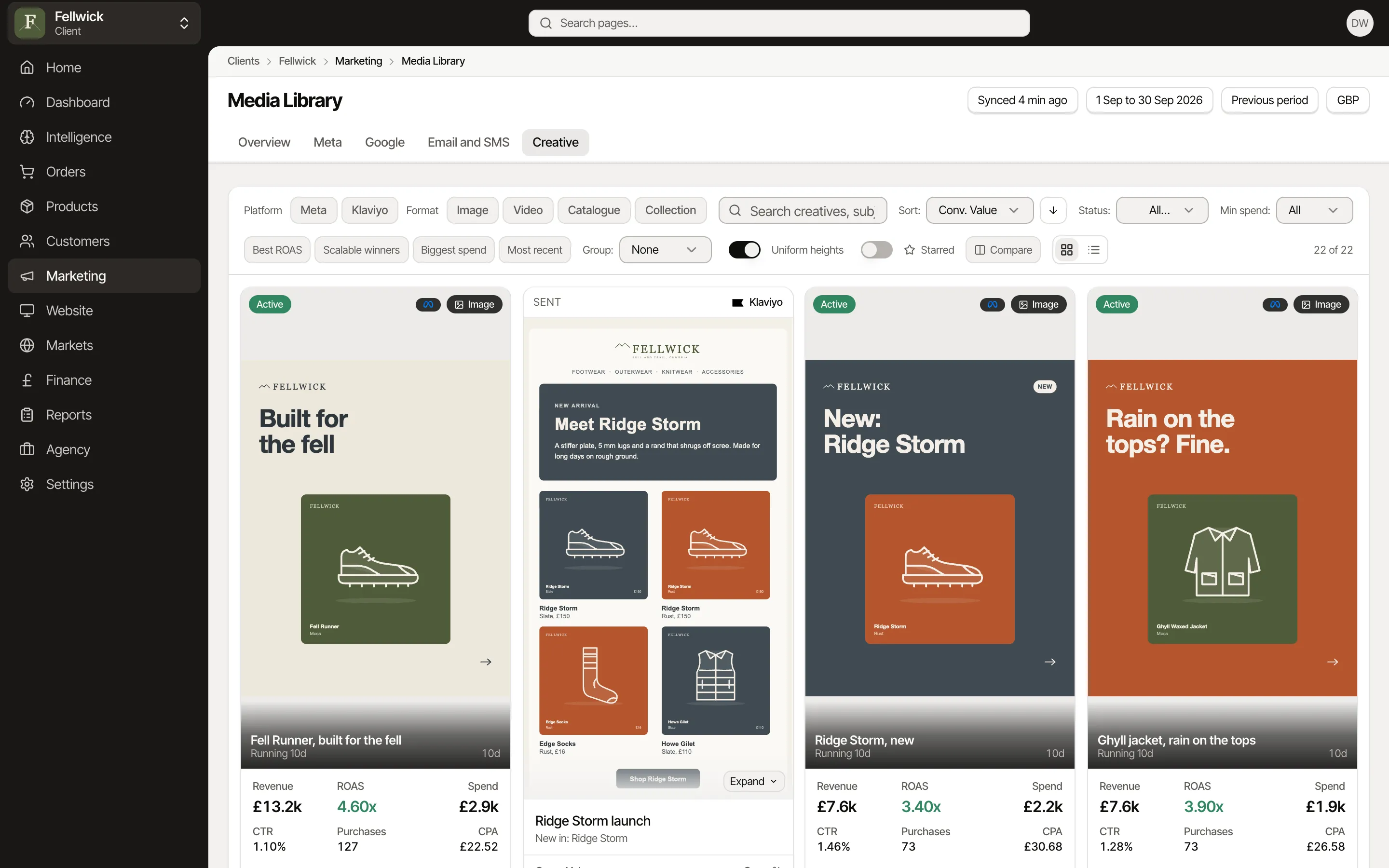The image size is (1389, 868).
Task: Open the Orders cart icon
Action: coord(27,172)
